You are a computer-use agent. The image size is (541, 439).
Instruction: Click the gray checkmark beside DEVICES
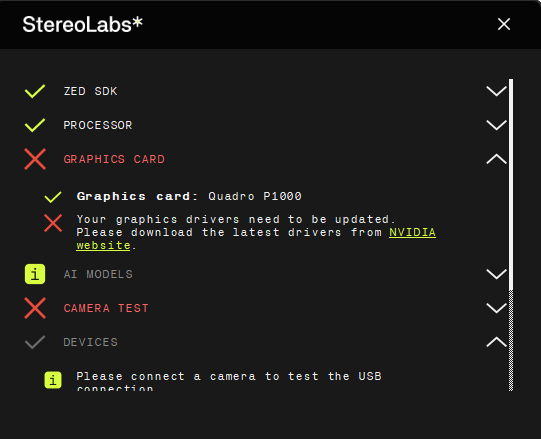point(35,342)
